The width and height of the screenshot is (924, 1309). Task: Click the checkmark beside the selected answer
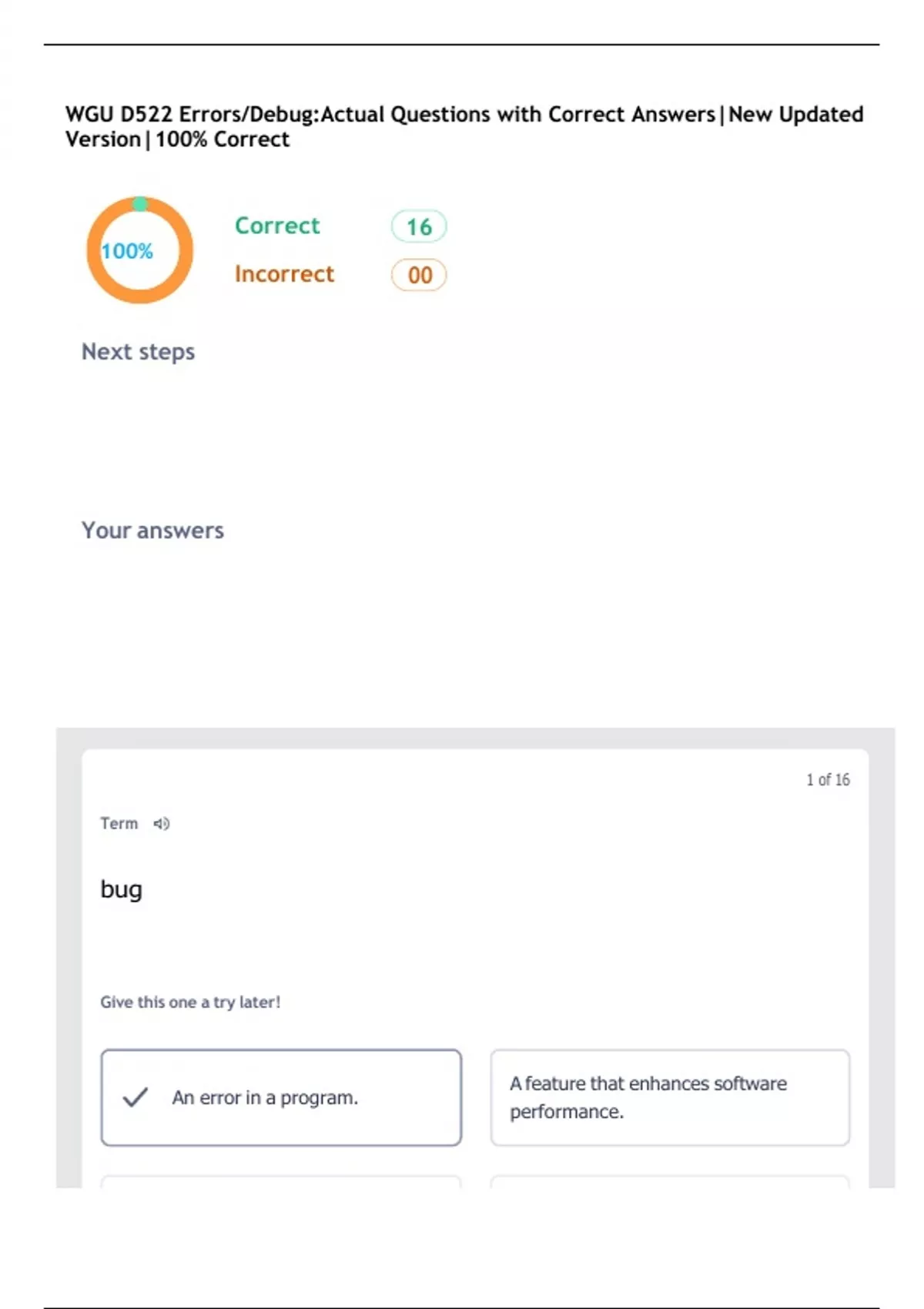tap(136, 1096)
